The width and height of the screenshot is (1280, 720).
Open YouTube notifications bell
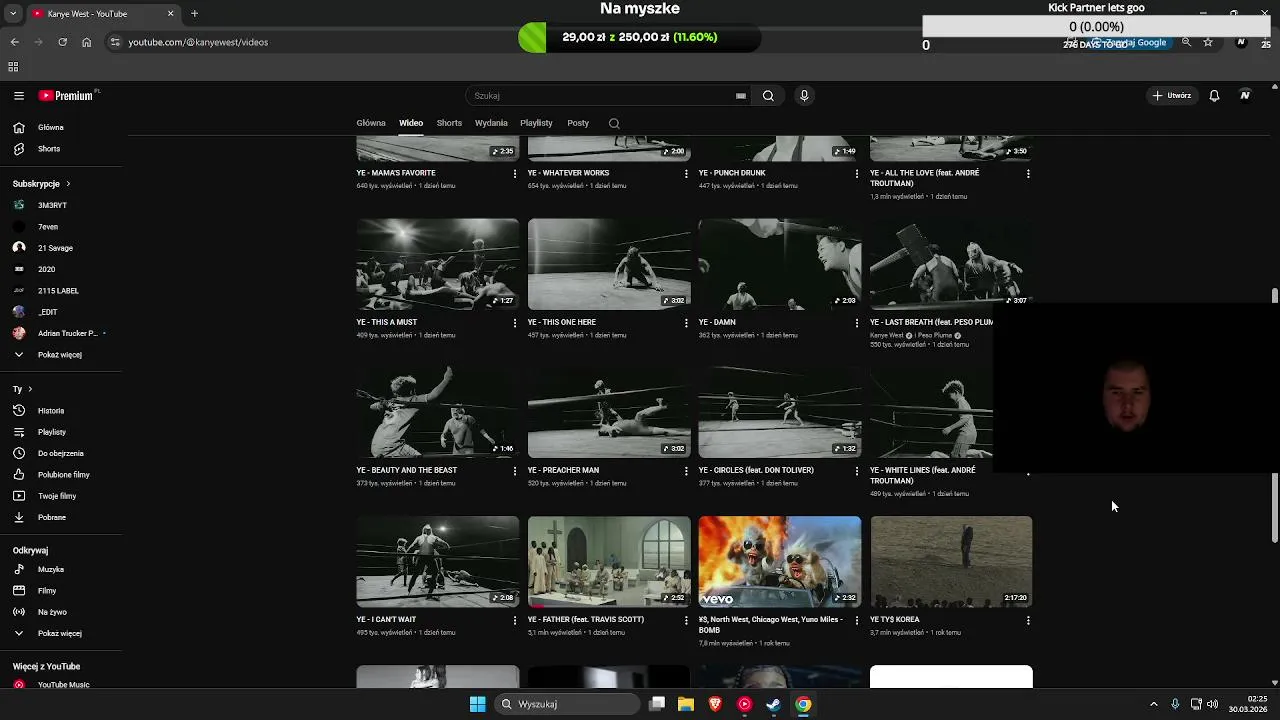pos(1214,96)
